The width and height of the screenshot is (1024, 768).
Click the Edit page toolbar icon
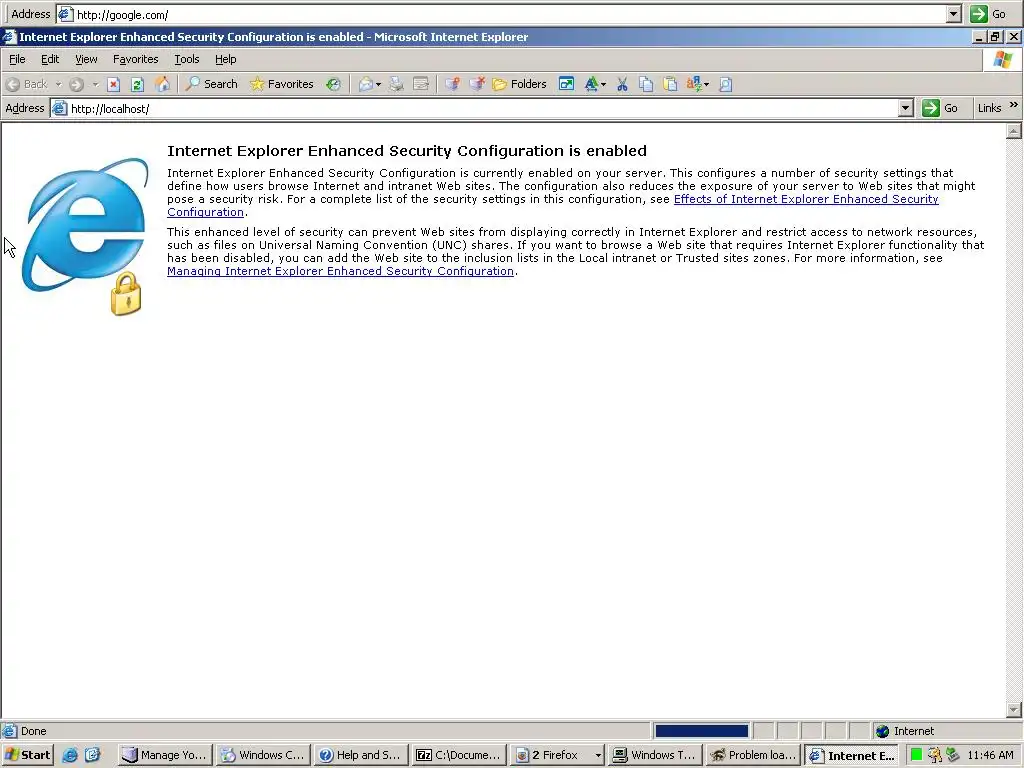coord(421,84)
